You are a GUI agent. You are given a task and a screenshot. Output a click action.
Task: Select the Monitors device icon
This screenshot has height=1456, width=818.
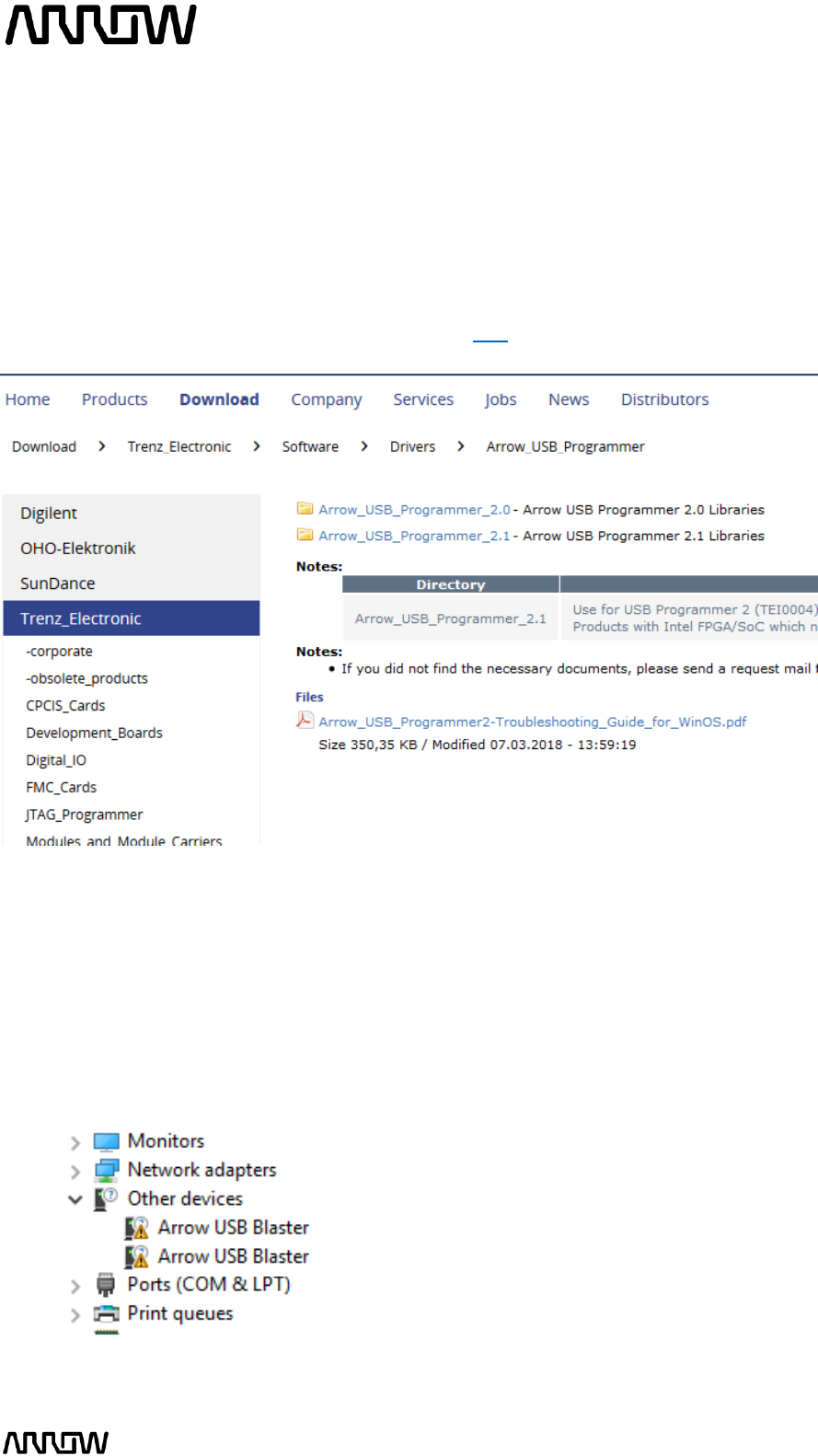pyautogui.click(x=107, y=1142)
